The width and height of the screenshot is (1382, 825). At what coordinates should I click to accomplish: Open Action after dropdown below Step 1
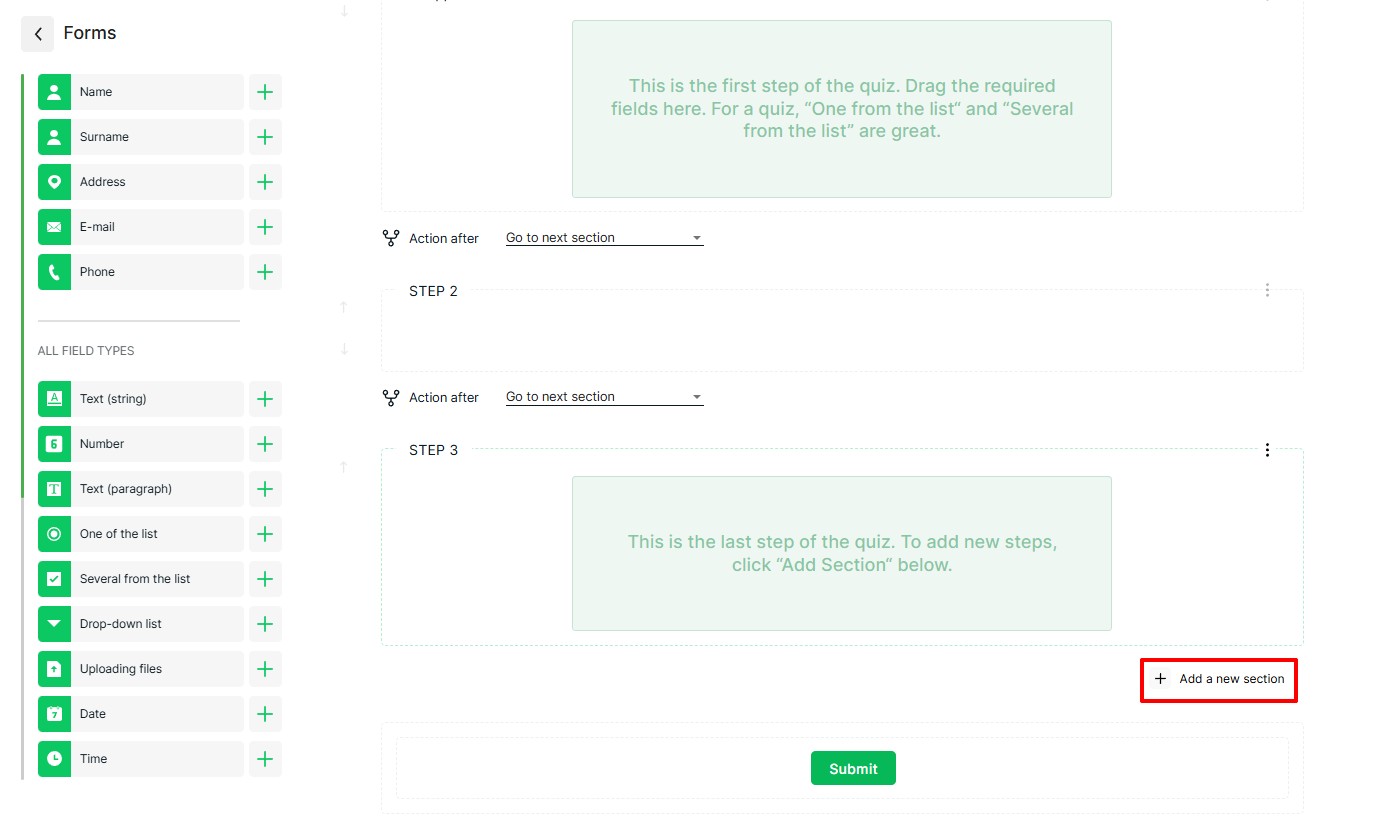[x=604, y=238]
